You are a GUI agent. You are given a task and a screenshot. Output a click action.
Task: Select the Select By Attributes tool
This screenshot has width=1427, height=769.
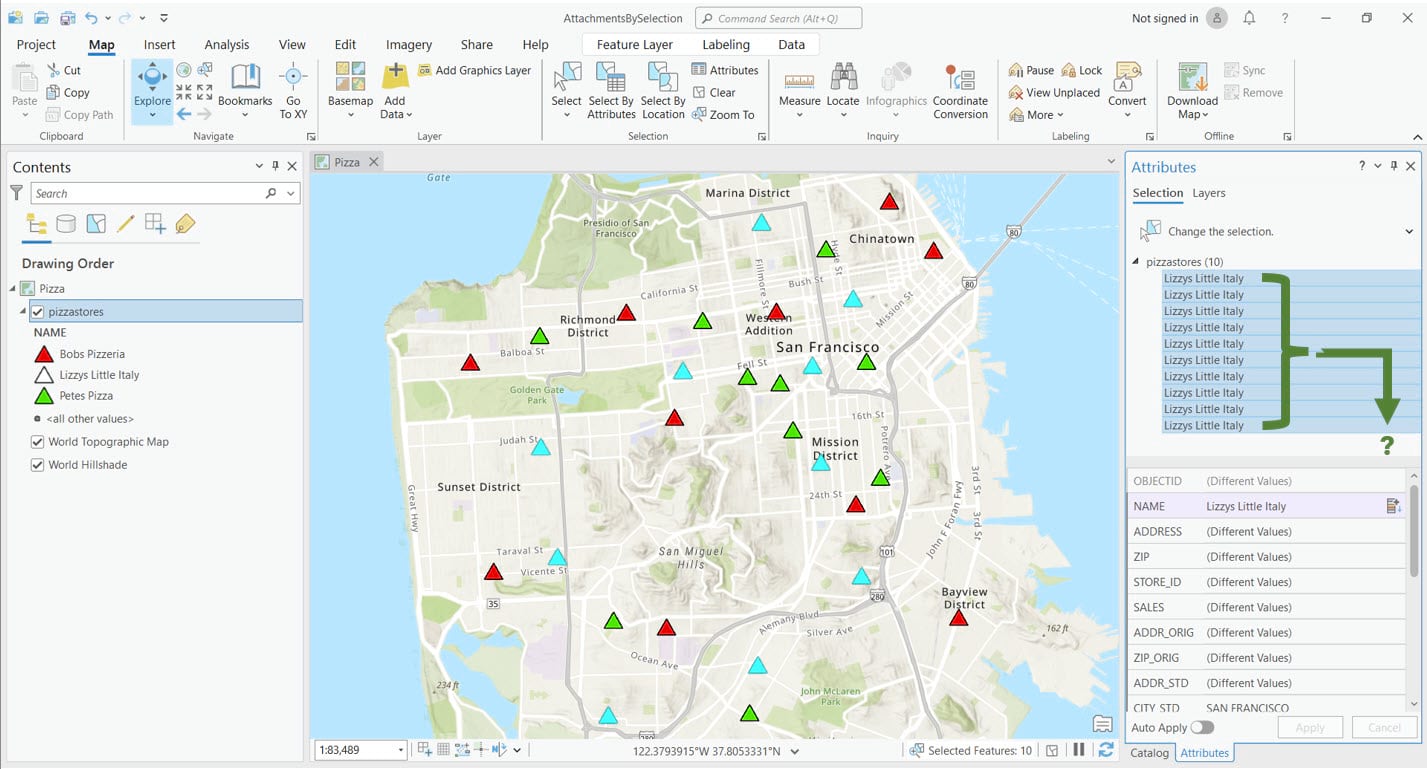[610, 90]
